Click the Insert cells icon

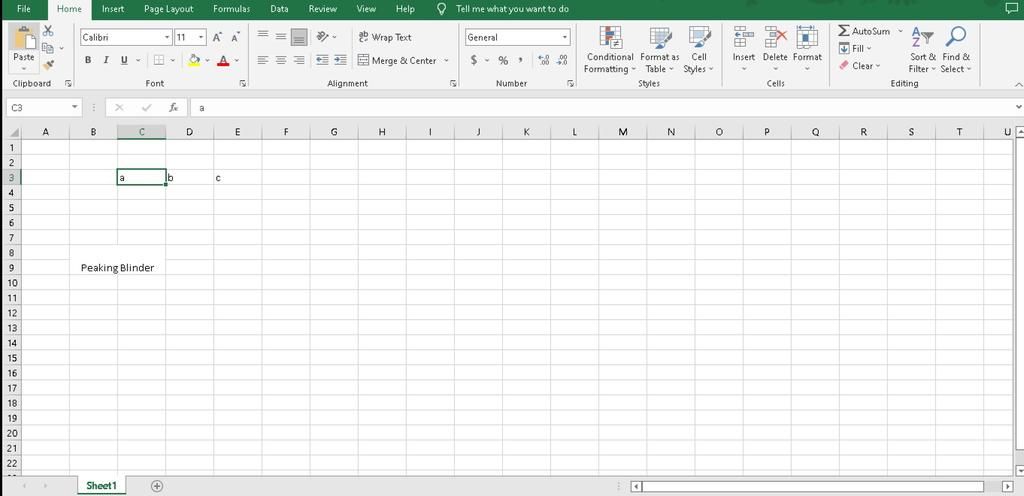(743, 37)
